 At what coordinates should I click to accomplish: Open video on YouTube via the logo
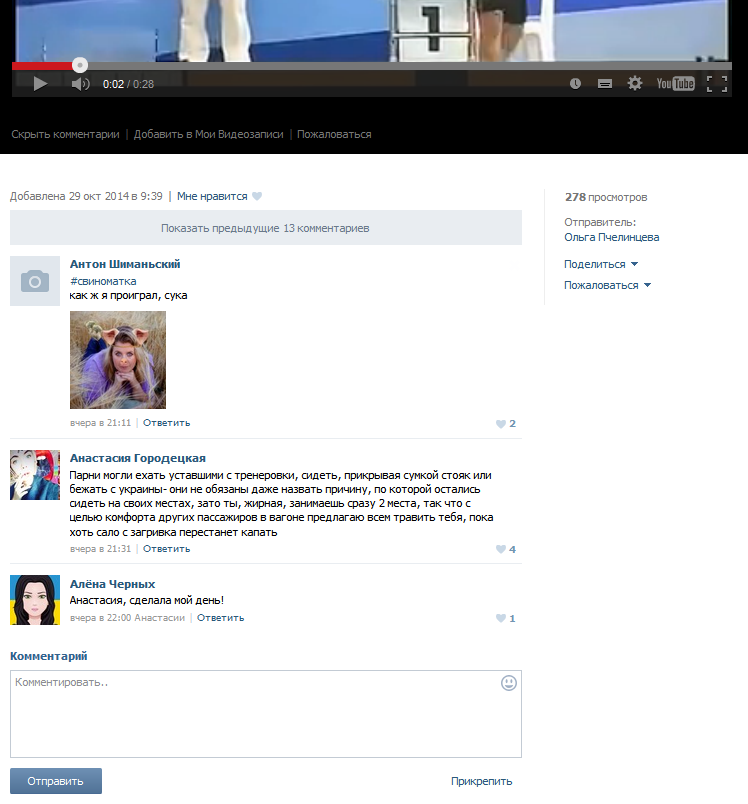coord(676,84)
